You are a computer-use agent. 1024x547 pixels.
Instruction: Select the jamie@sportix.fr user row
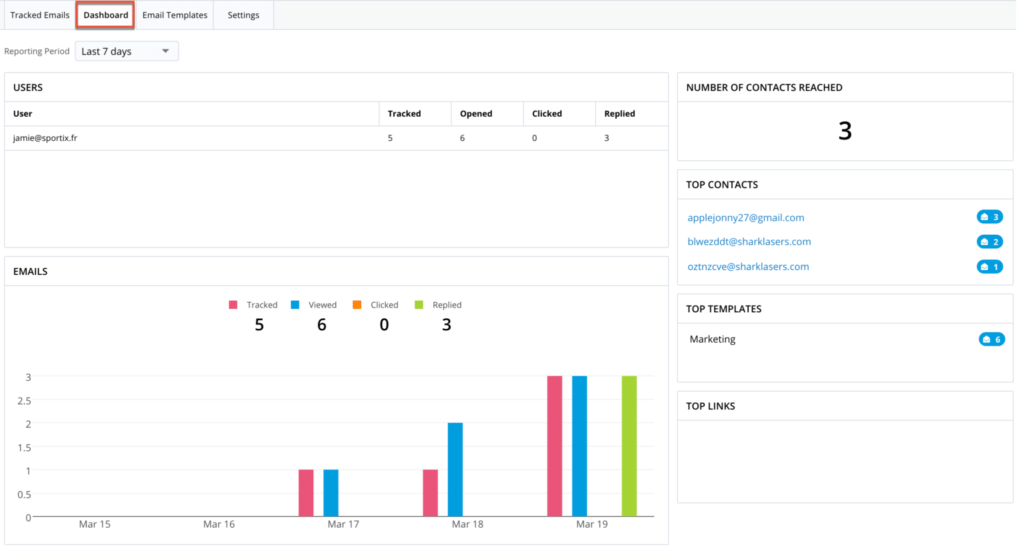[336, 138]
